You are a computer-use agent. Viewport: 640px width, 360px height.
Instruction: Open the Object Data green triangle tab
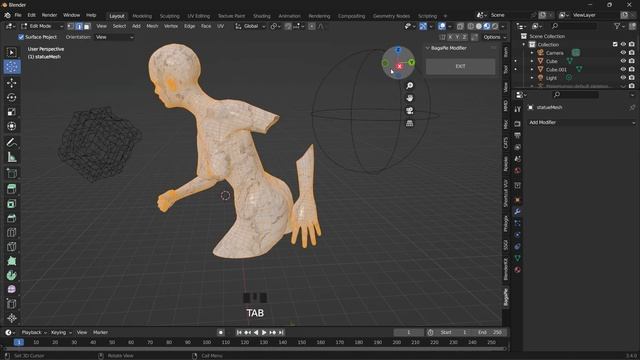point(517,258)
